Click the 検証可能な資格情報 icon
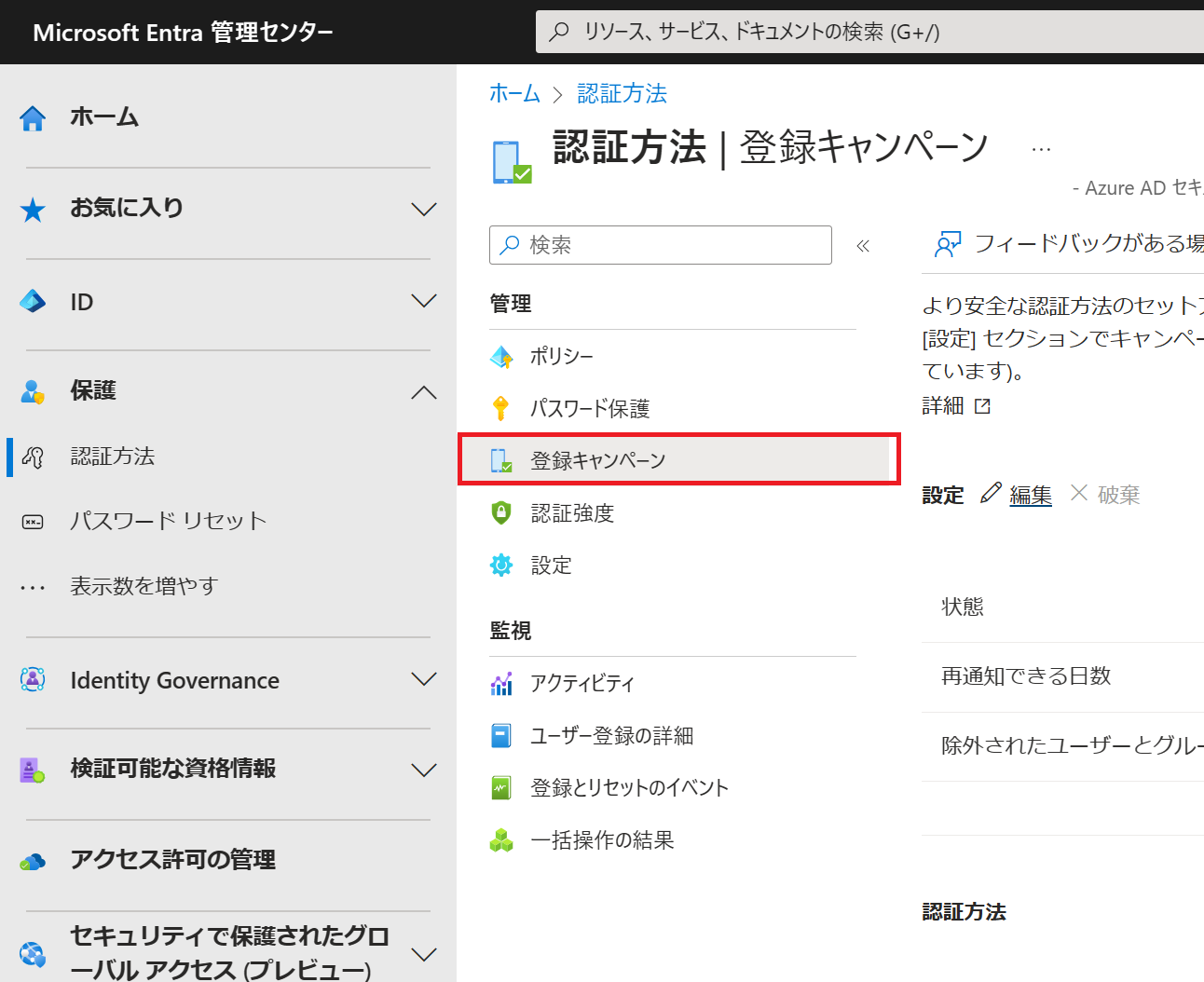 click(x=33, y=771)
